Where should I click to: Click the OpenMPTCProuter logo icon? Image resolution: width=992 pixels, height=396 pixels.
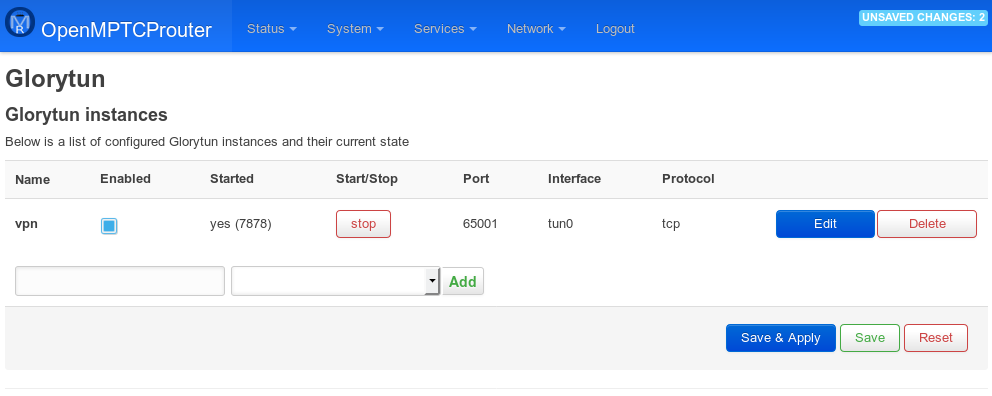[20, 23]
